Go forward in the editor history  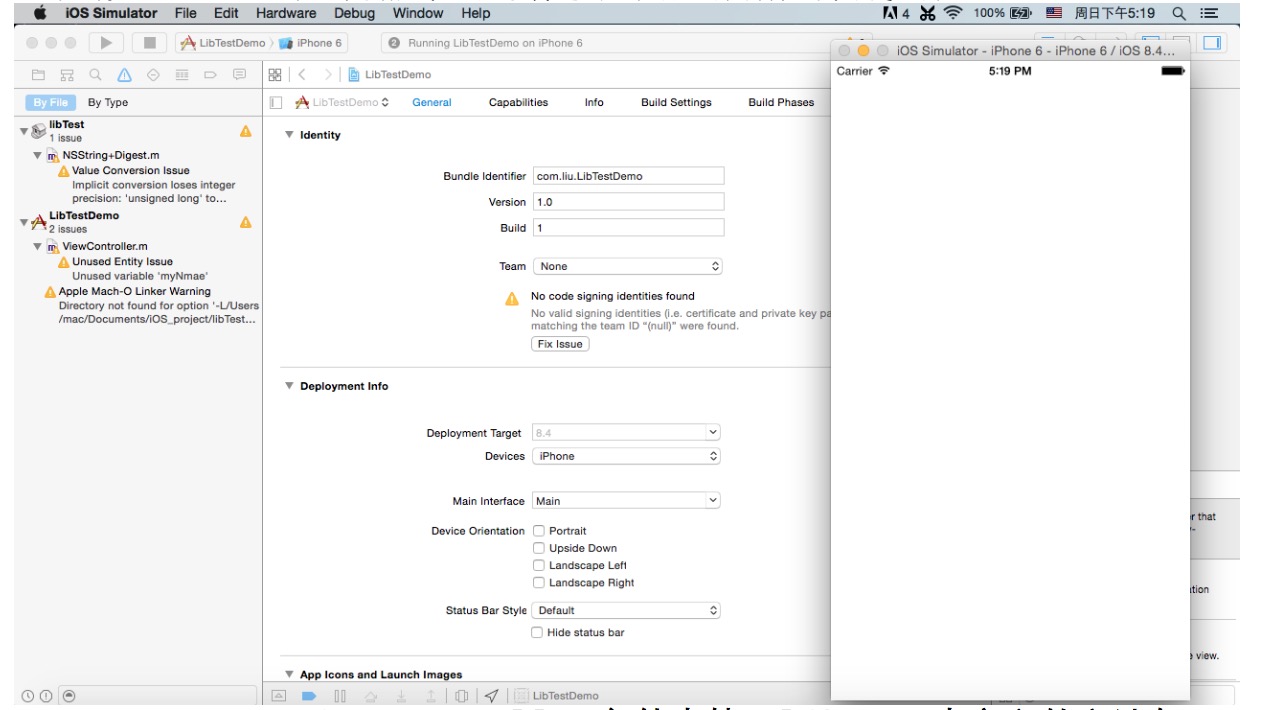coord(328,75)
